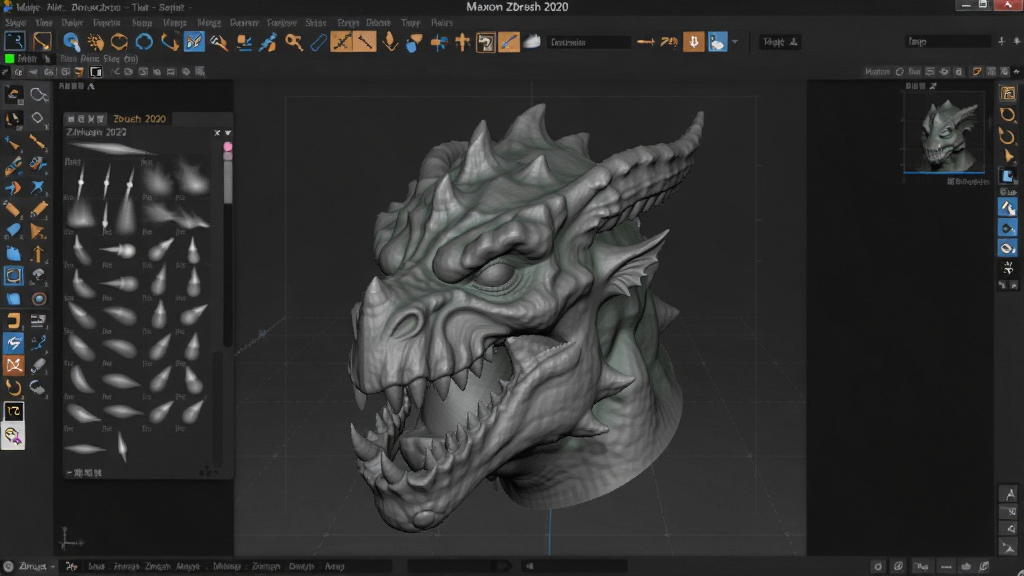Select the horizontal cone brush with round tip
1024x576 pixels.
[x=119, y=250]
